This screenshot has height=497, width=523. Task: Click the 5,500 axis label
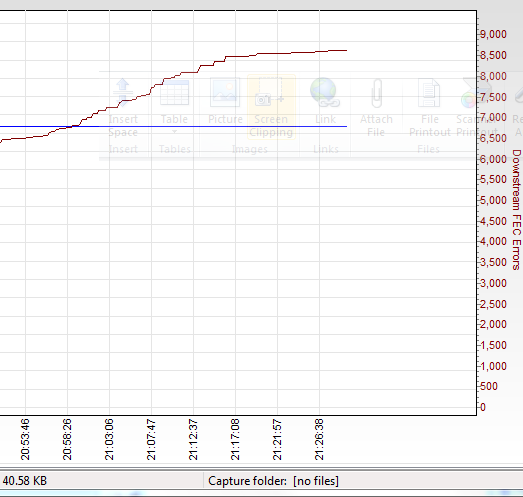tap(493, 179)
